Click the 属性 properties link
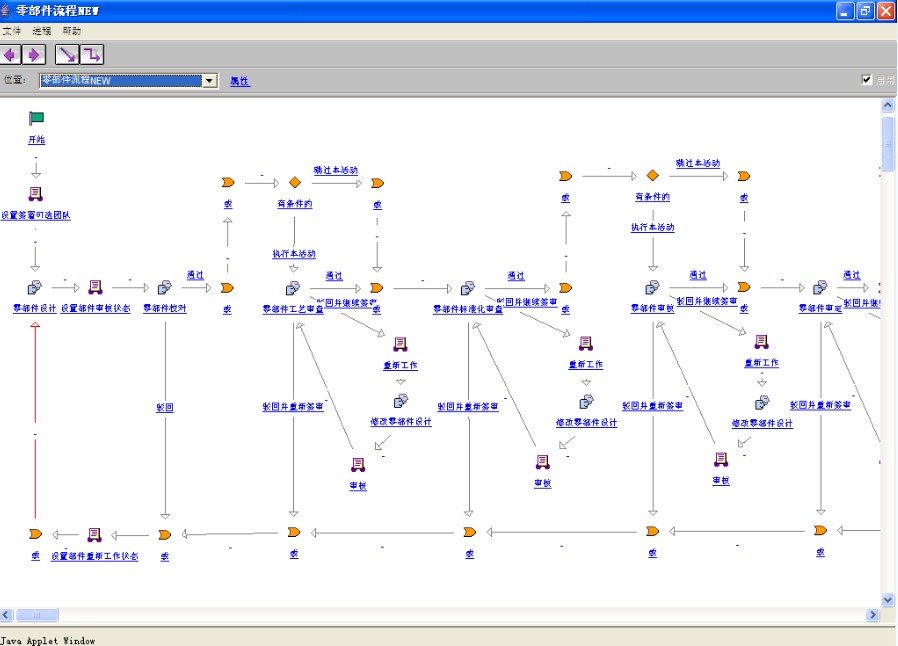The image size is (898, 646). [240, 81]
